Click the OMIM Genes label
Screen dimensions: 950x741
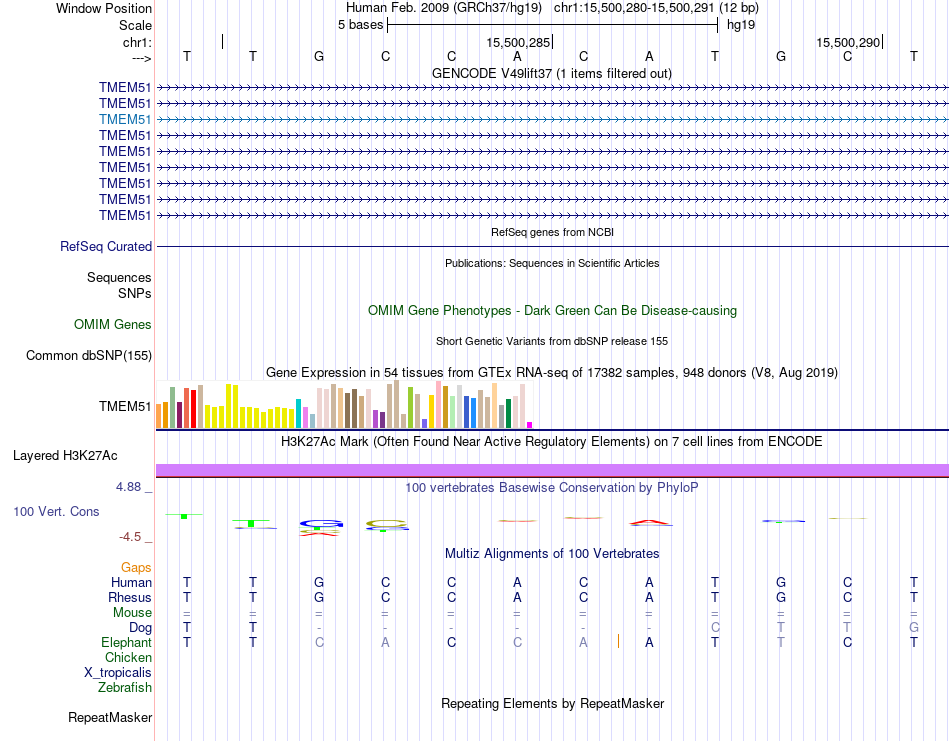113,324
